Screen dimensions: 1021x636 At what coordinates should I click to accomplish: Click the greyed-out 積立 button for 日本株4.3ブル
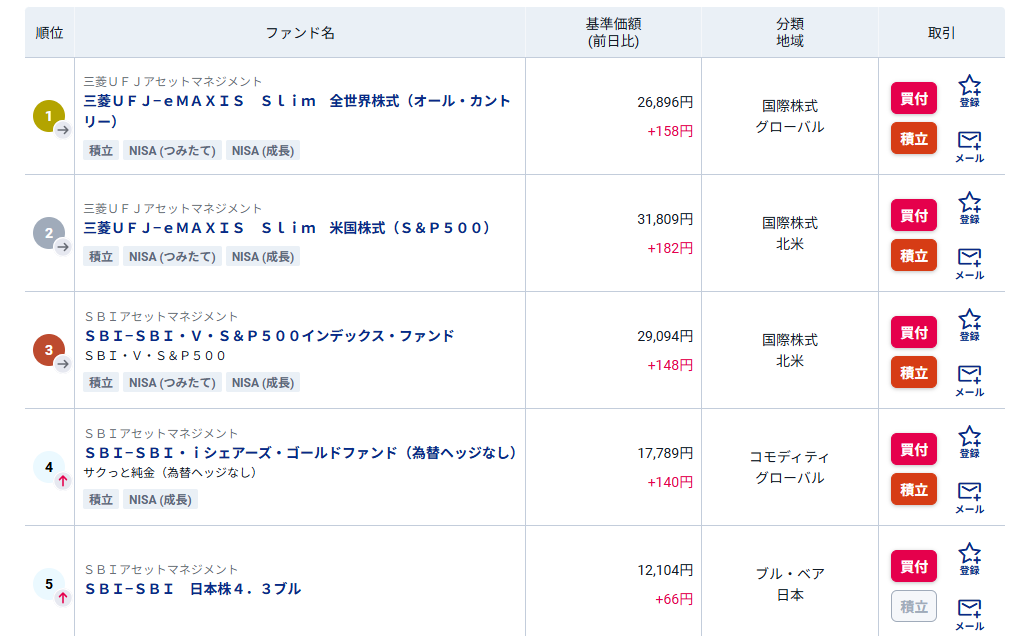914,607
